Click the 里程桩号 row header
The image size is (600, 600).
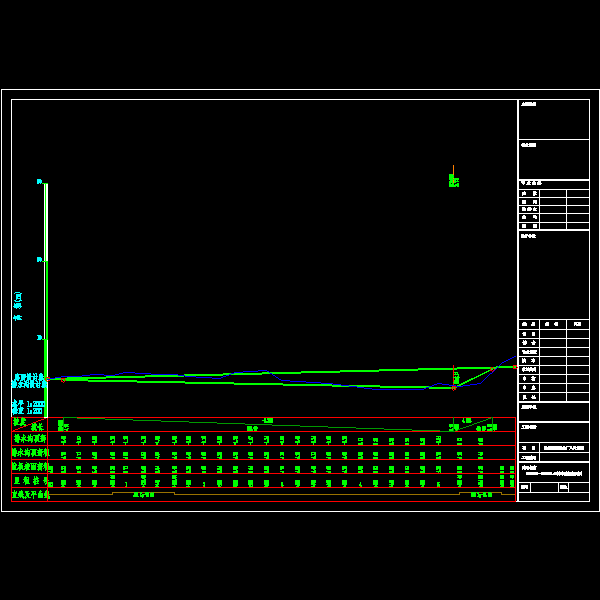(x=30, y=481)
